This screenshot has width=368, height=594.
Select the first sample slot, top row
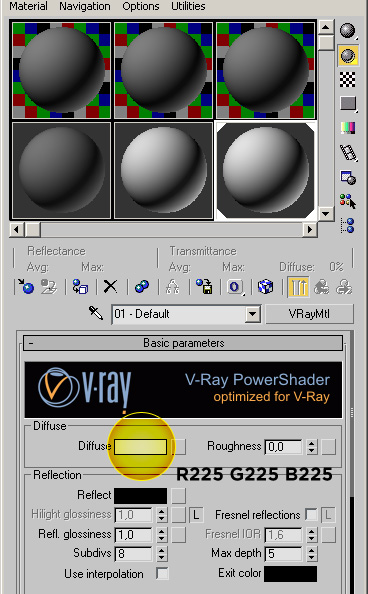(61, 70)
